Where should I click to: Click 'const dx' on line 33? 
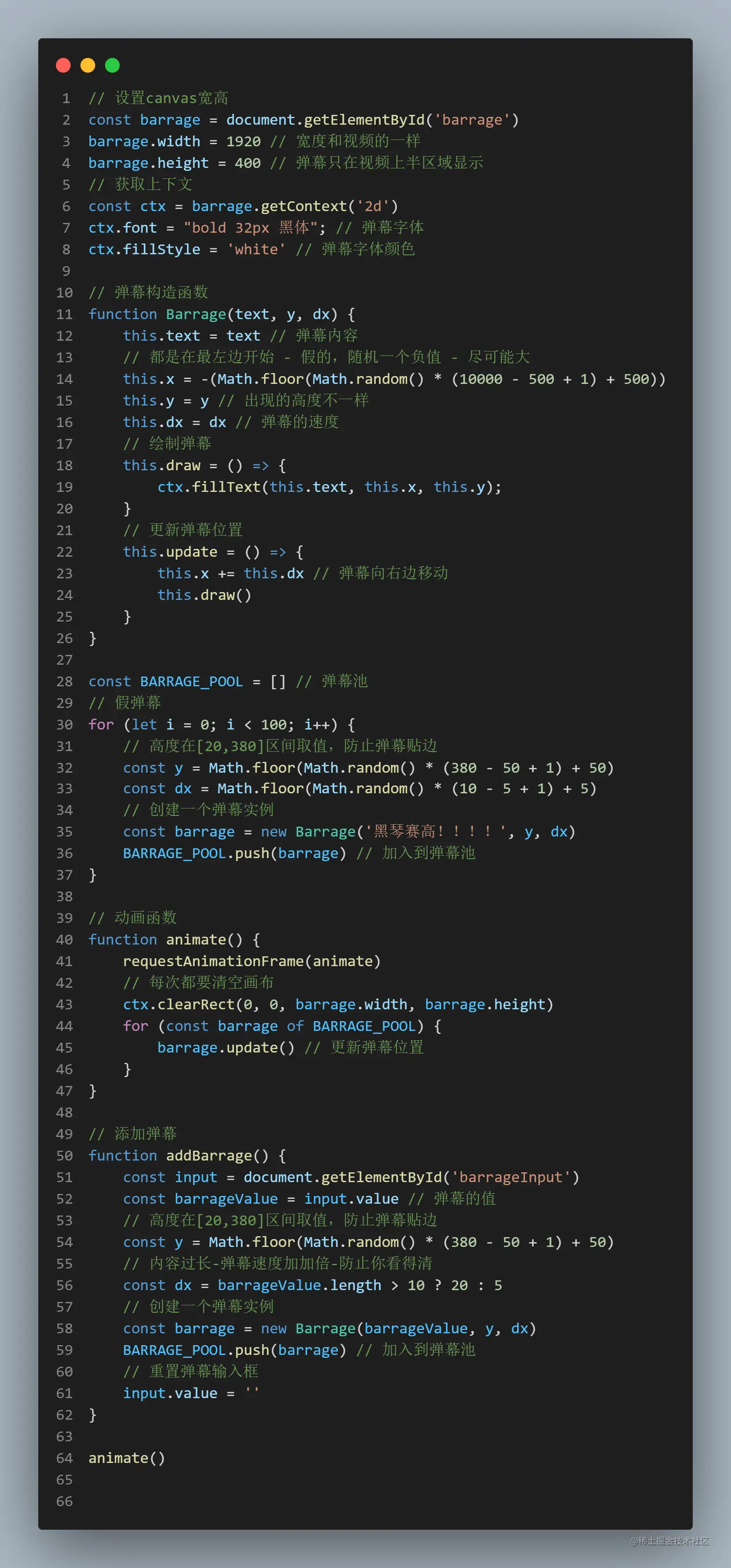(x=157, y=789)
